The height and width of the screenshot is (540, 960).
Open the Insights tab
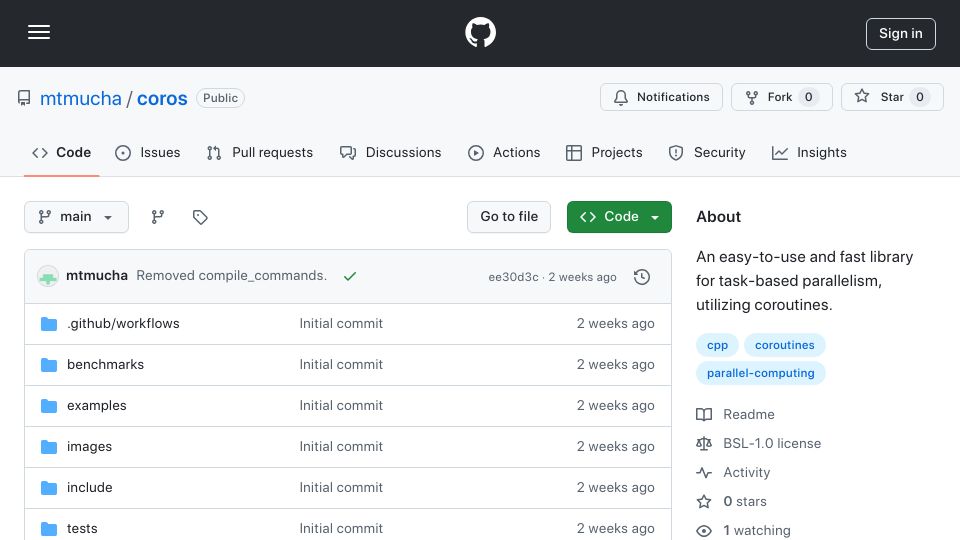click(x=809, y=152)
